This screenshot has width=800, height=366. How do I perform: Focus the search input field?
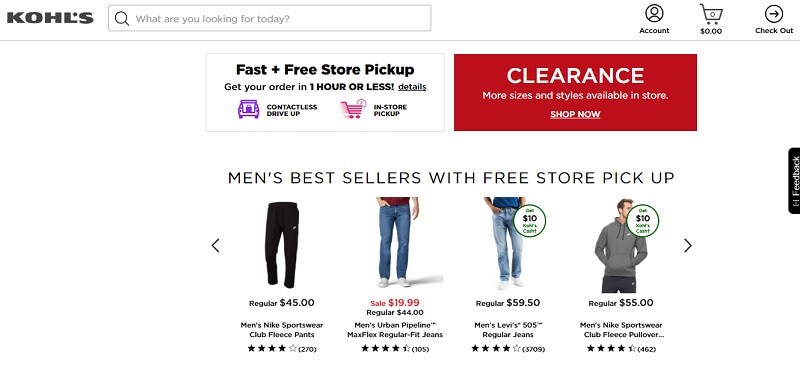click(x=269, y=18)
